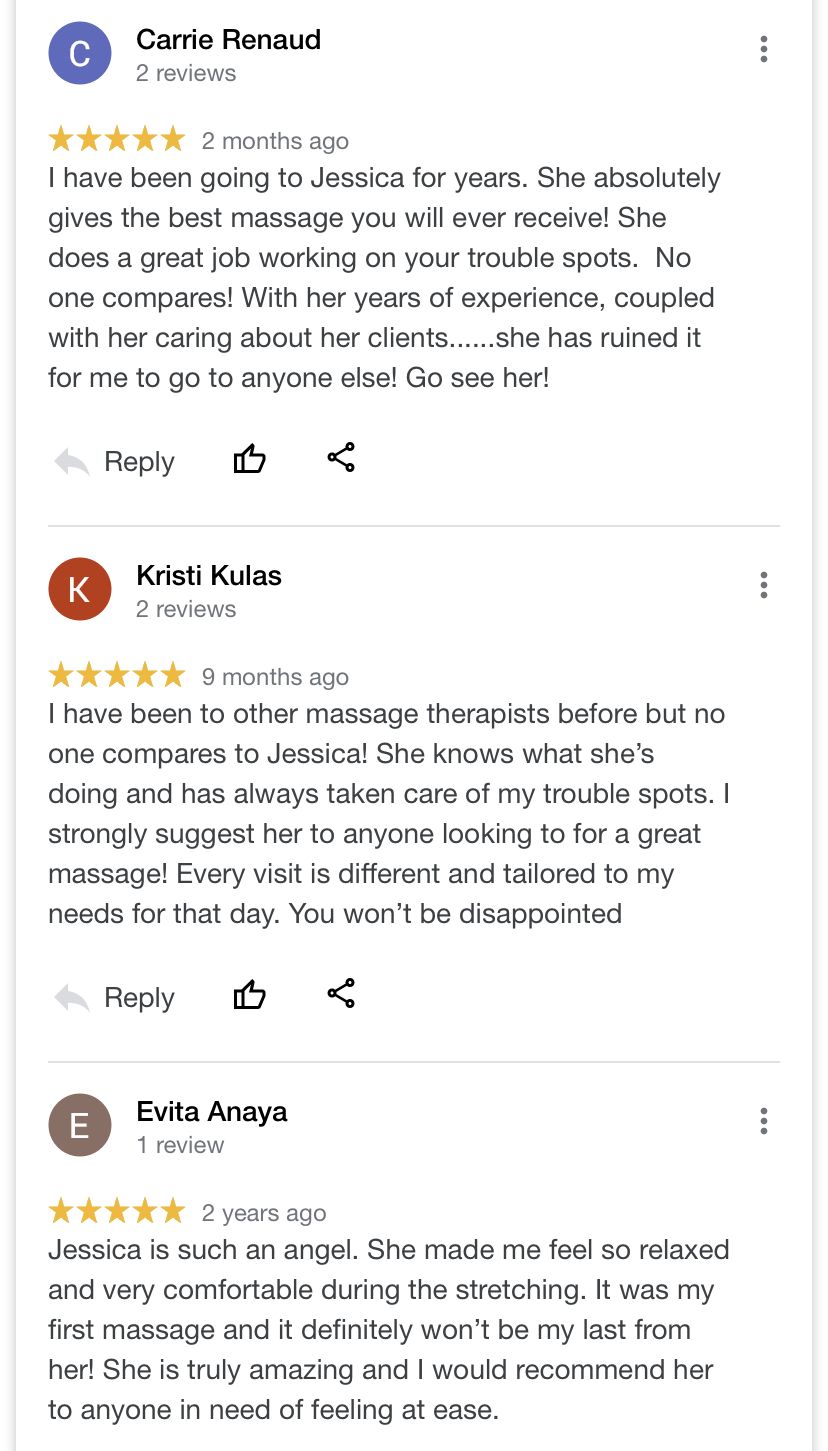Click Carrie Renaud's purple C avatar
Screen dimensions: 828x1451
click(x=79, y=54)
